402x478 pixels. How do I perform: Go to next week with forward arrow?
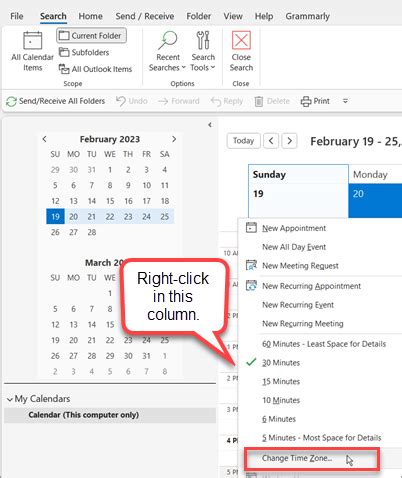(x=289, y=141)
